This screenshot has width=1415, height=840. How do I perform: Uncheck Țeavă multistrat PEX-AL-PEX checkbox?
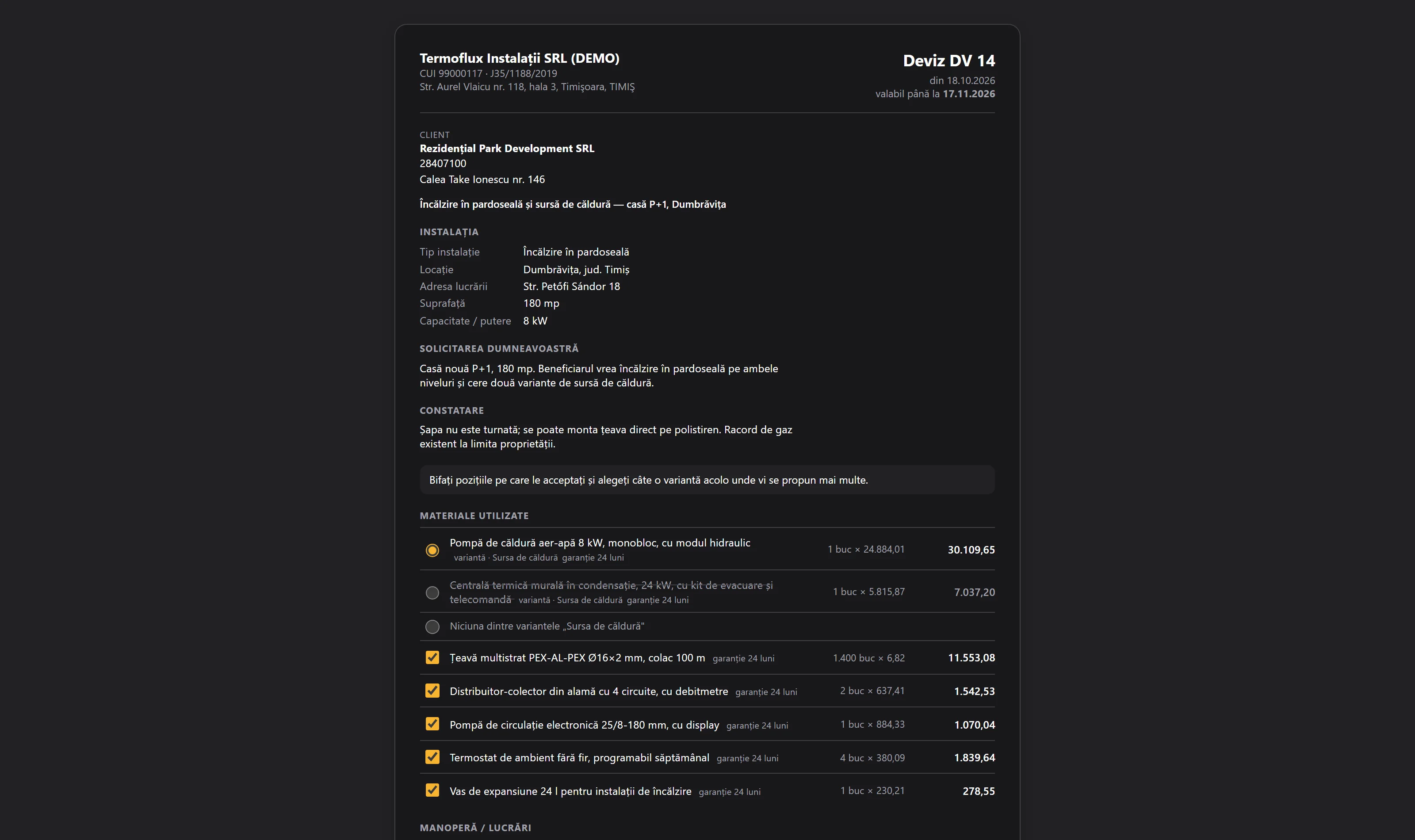click(432, 657)
